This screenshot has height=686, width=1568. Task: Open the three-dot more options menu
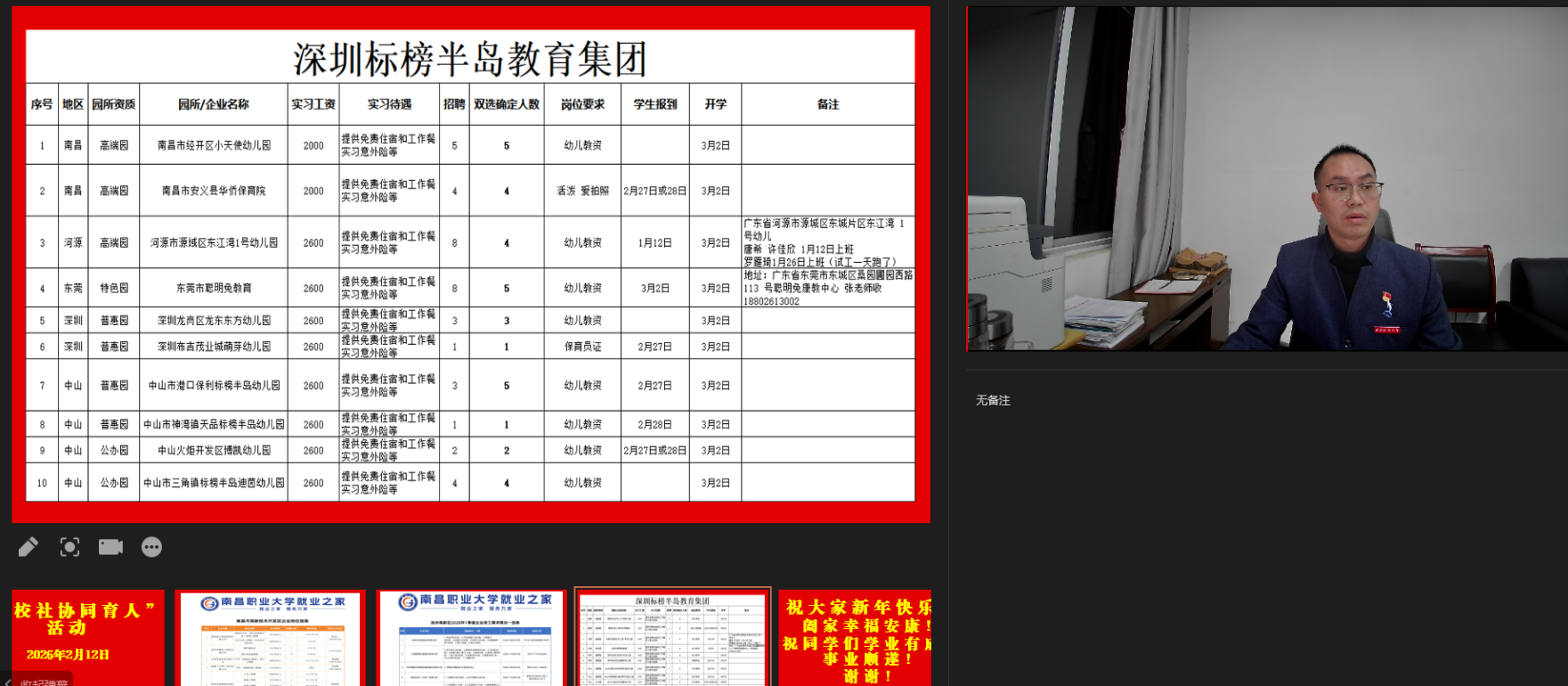(151, 547)
